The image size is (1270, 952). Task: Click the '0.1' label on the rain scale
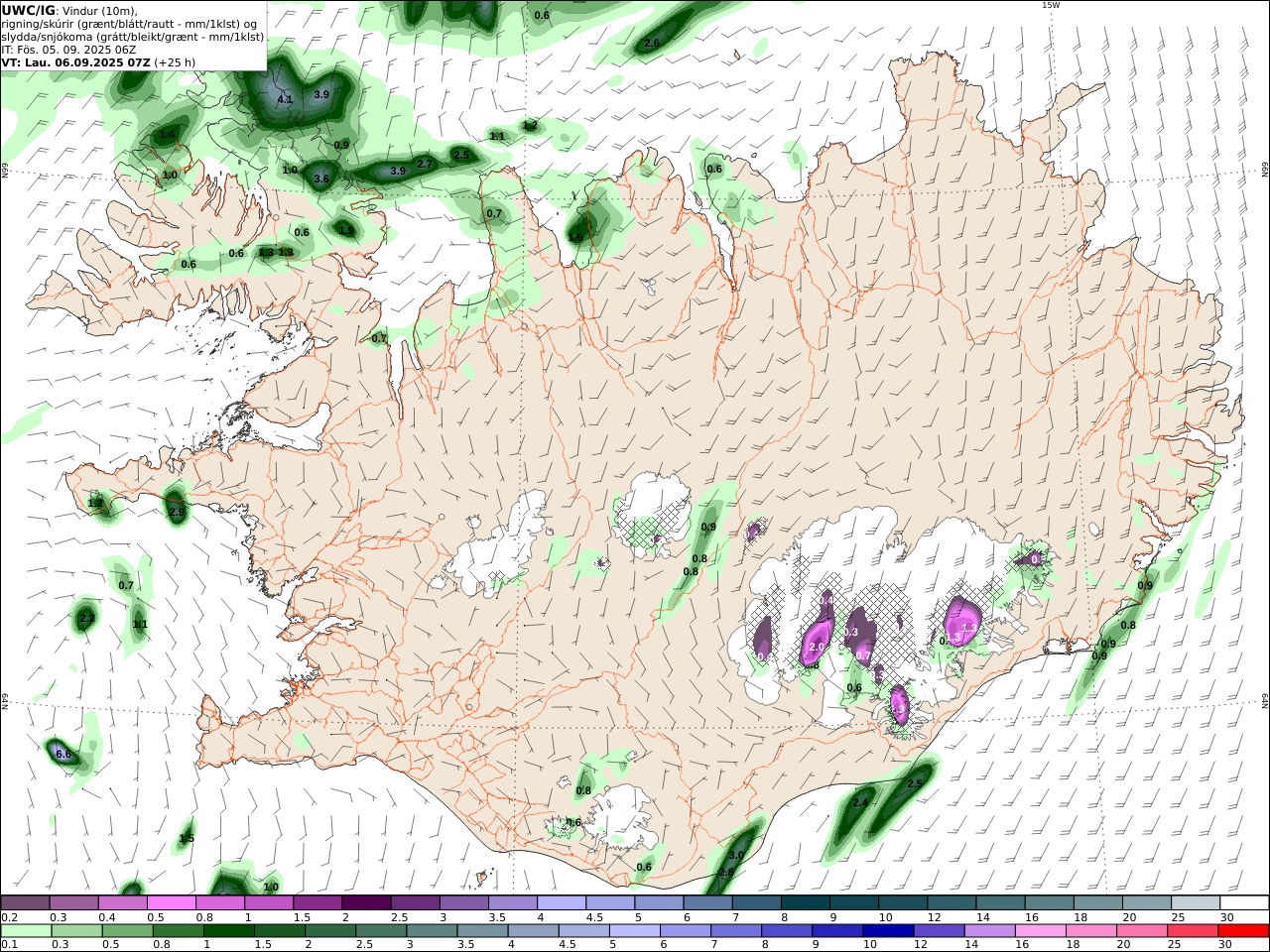click(x=9, y=945)
